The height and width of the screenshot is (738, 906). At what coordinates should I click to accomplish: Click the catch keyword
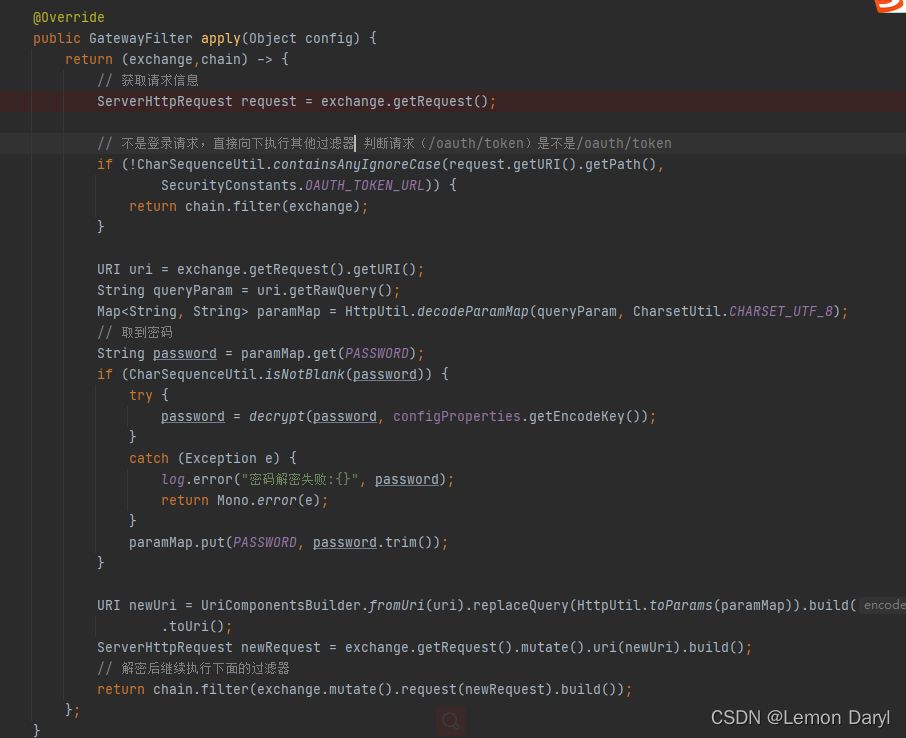148,458
